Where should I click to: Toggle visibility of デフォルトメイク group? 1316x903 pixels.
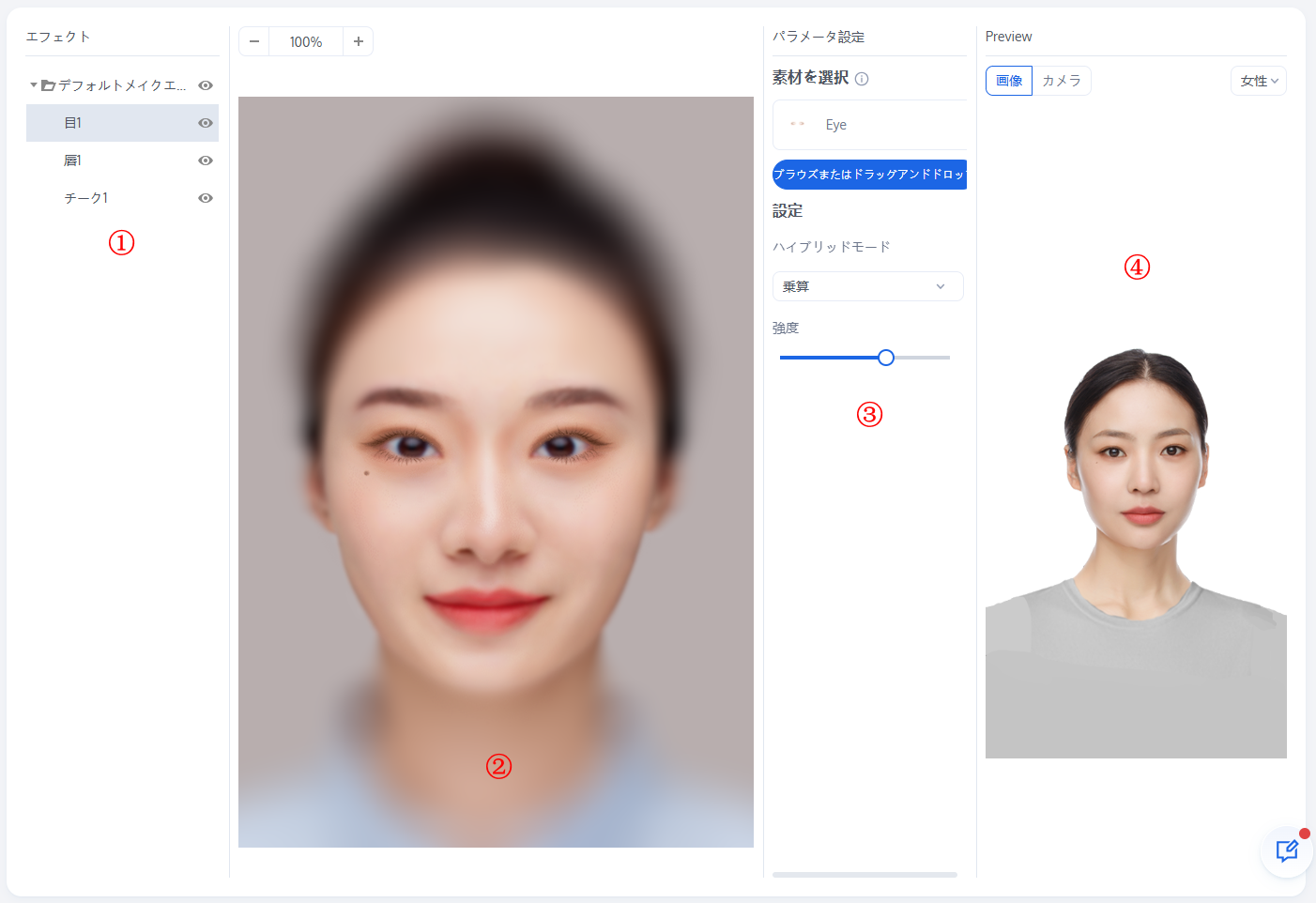(x=206, y=85)
